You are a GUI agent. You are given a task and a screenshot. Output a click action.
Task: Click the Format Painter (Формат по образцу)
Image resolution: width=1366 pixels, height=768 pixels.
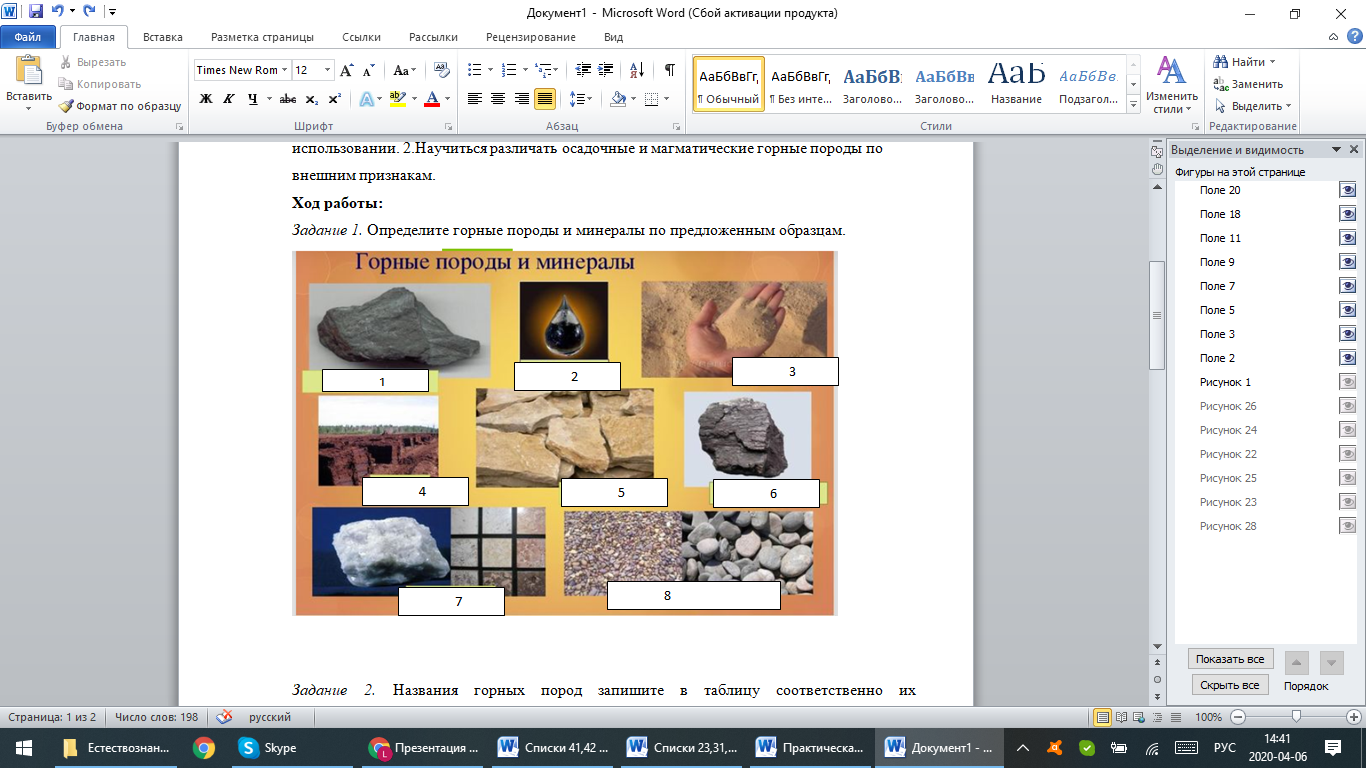click(x=120, y=106)
